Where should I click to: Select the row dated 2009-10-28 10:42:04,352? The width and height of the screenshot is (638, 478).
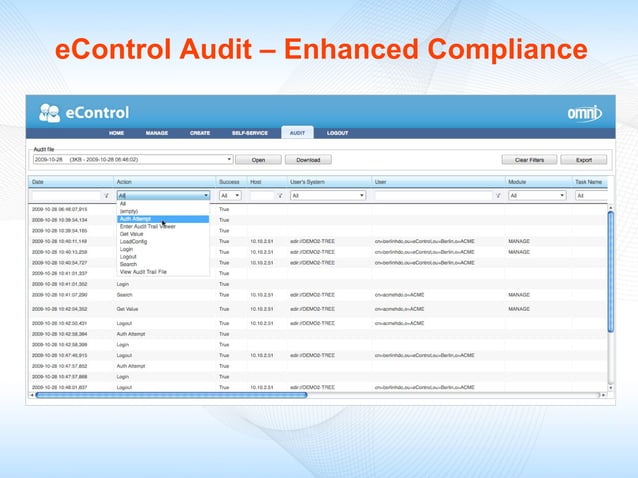(x=318, y=309)
